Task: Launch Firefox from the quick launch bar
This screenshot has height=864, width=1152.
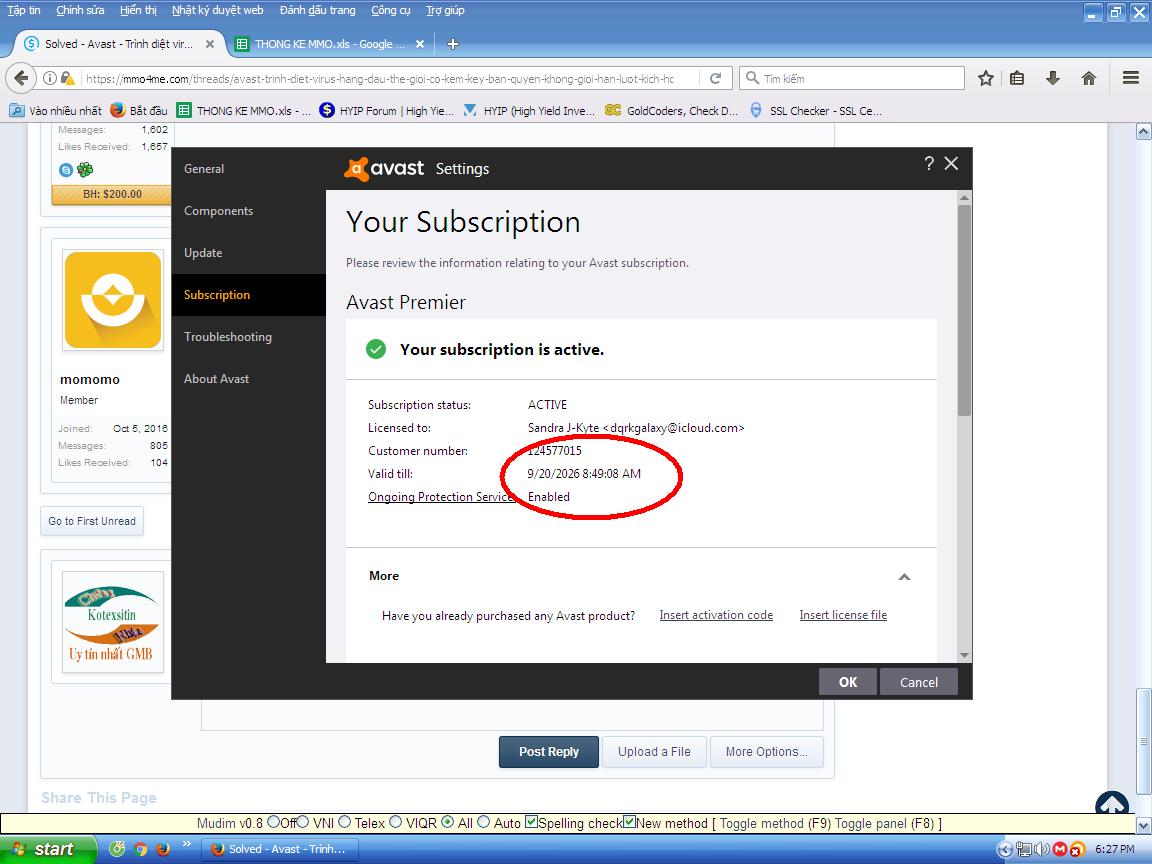Action: coord(163,849)
